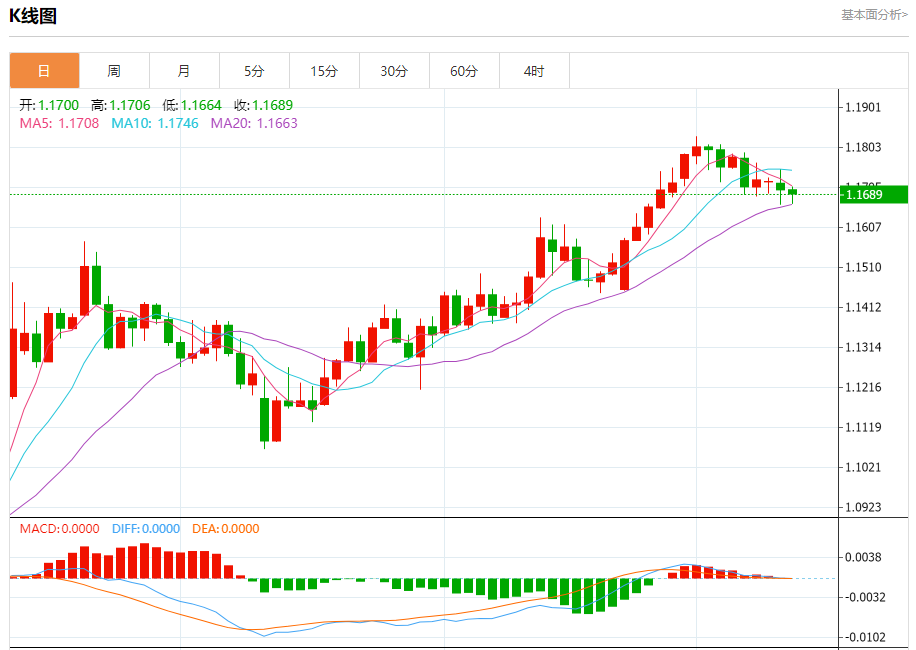Click the 1.1119 price axis label
The width and height of the screenshot is (916, 650).
pyautogui.click(x=863, y=427)
